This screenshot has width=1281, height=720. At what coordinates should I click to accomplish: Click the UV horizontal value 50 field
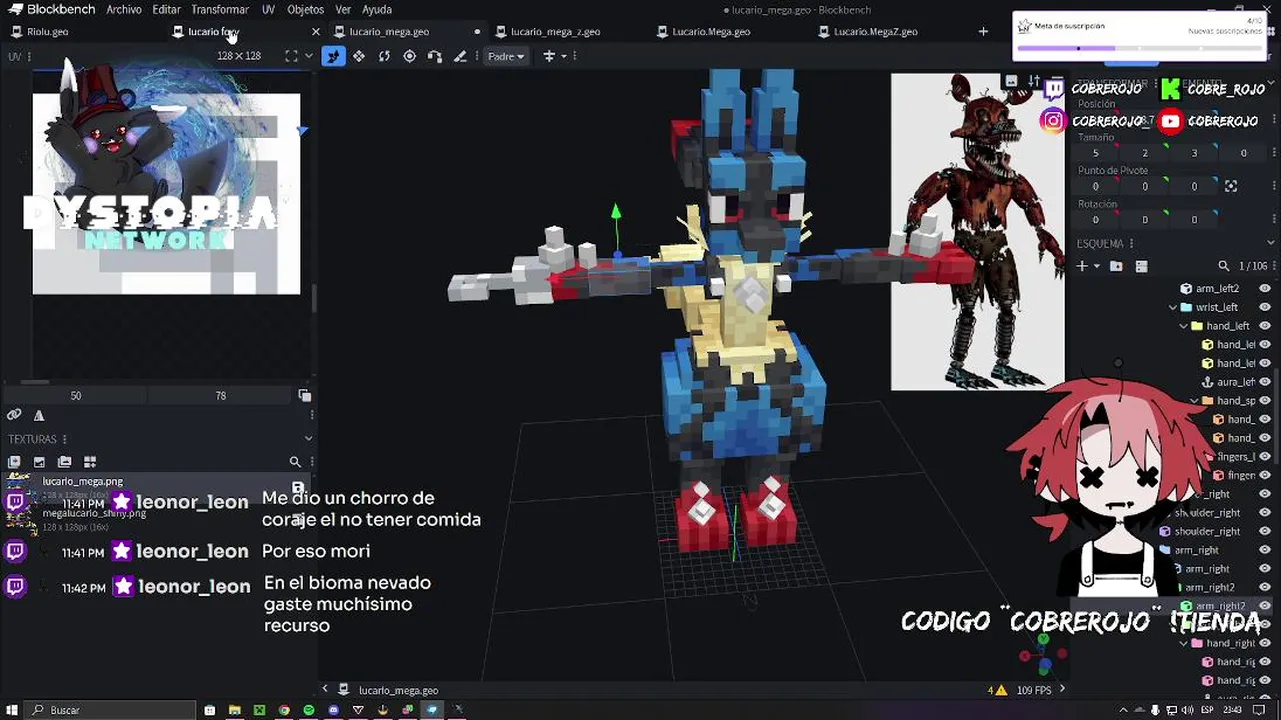pyautogui.click(x=76, y=396)
